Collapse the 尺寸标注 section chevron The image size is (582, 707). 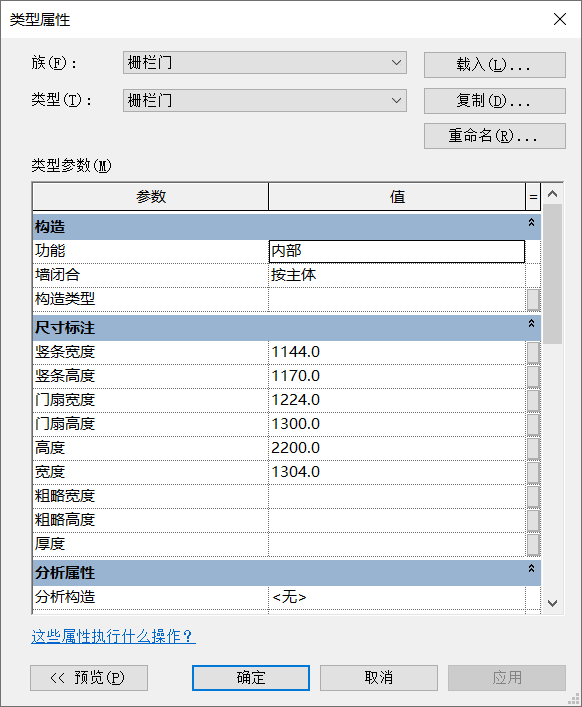[x=532, y=323]
